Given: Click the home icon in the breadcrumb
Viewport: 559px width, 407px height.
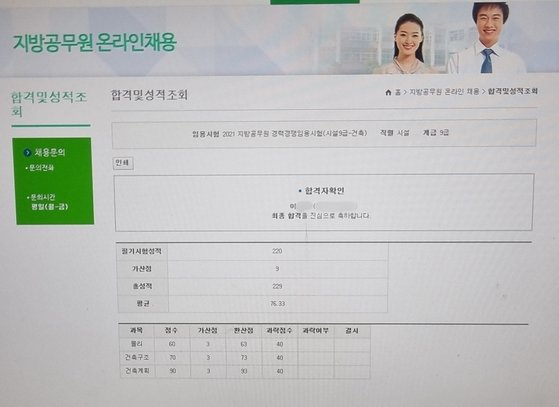Looking at the screenshot, I should point(388,92).
